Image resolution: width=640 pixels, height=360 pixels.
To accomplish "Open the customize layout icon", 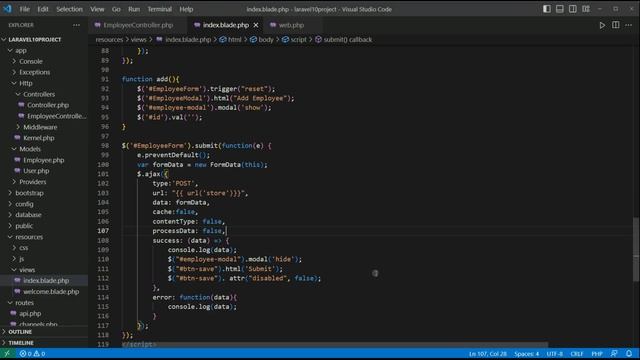I will click(x=586, y=9).
